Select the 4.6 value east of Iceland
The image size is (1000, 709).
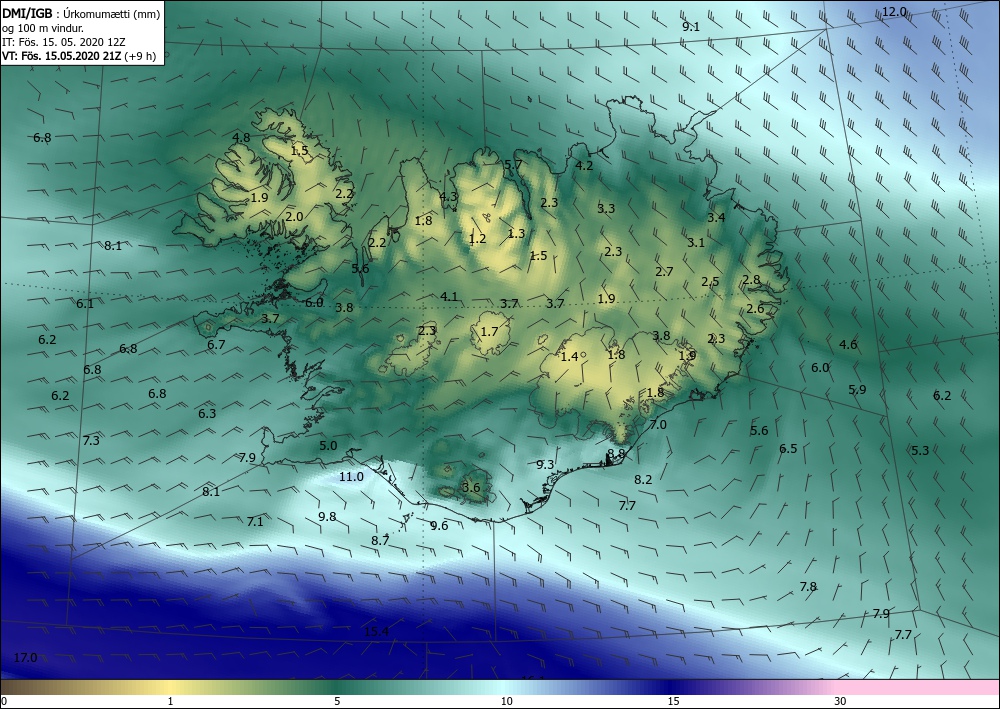click(848, 345)
